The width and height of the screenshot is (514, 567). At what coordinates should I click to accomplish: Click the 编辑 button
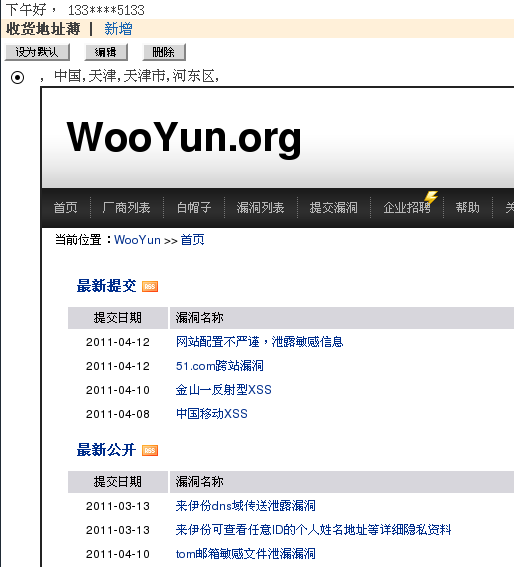(106, 52)
